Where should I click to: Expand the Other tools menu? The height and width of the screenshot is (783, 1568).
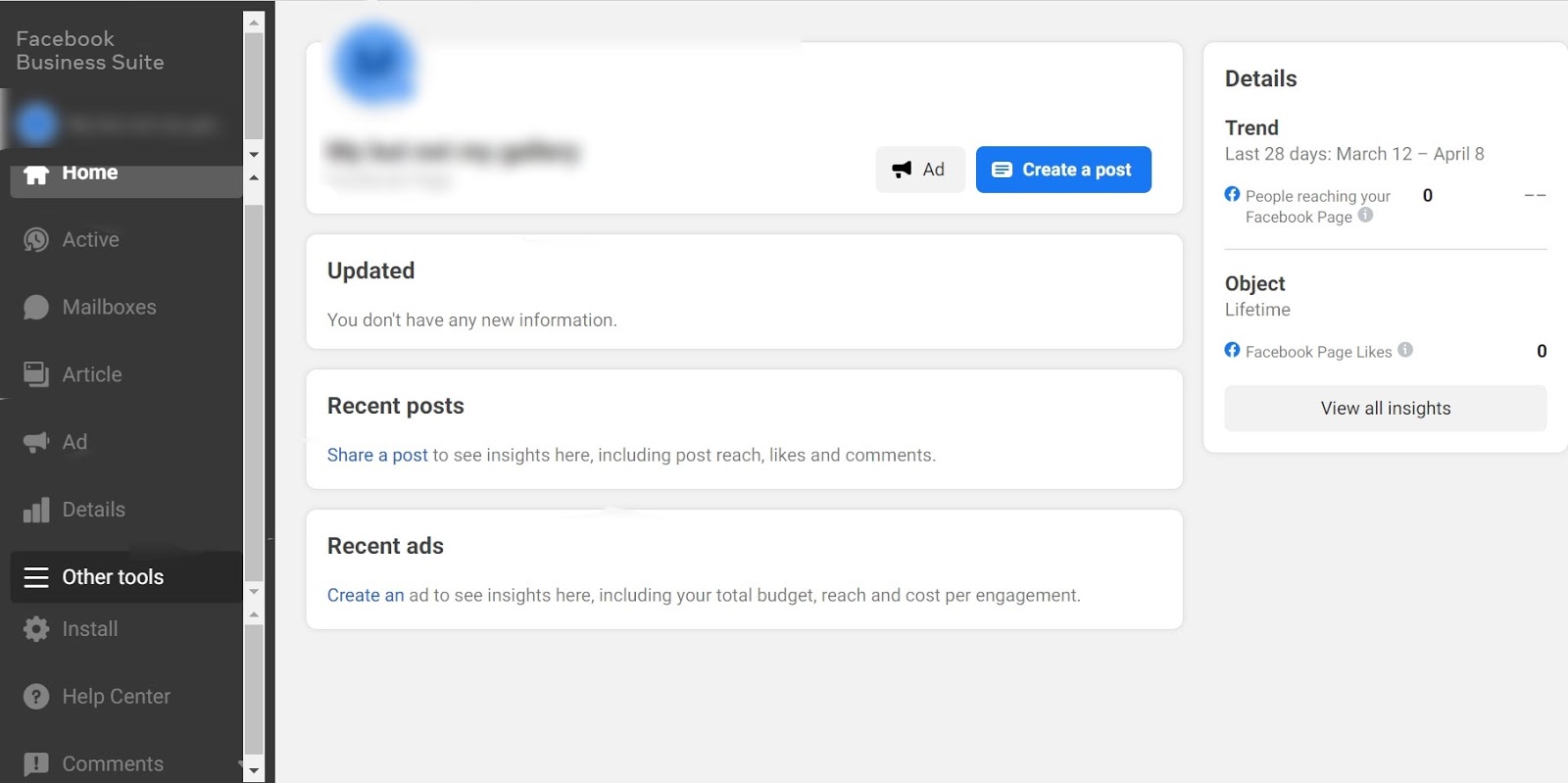pyautogui.click(x=113, y=577)
